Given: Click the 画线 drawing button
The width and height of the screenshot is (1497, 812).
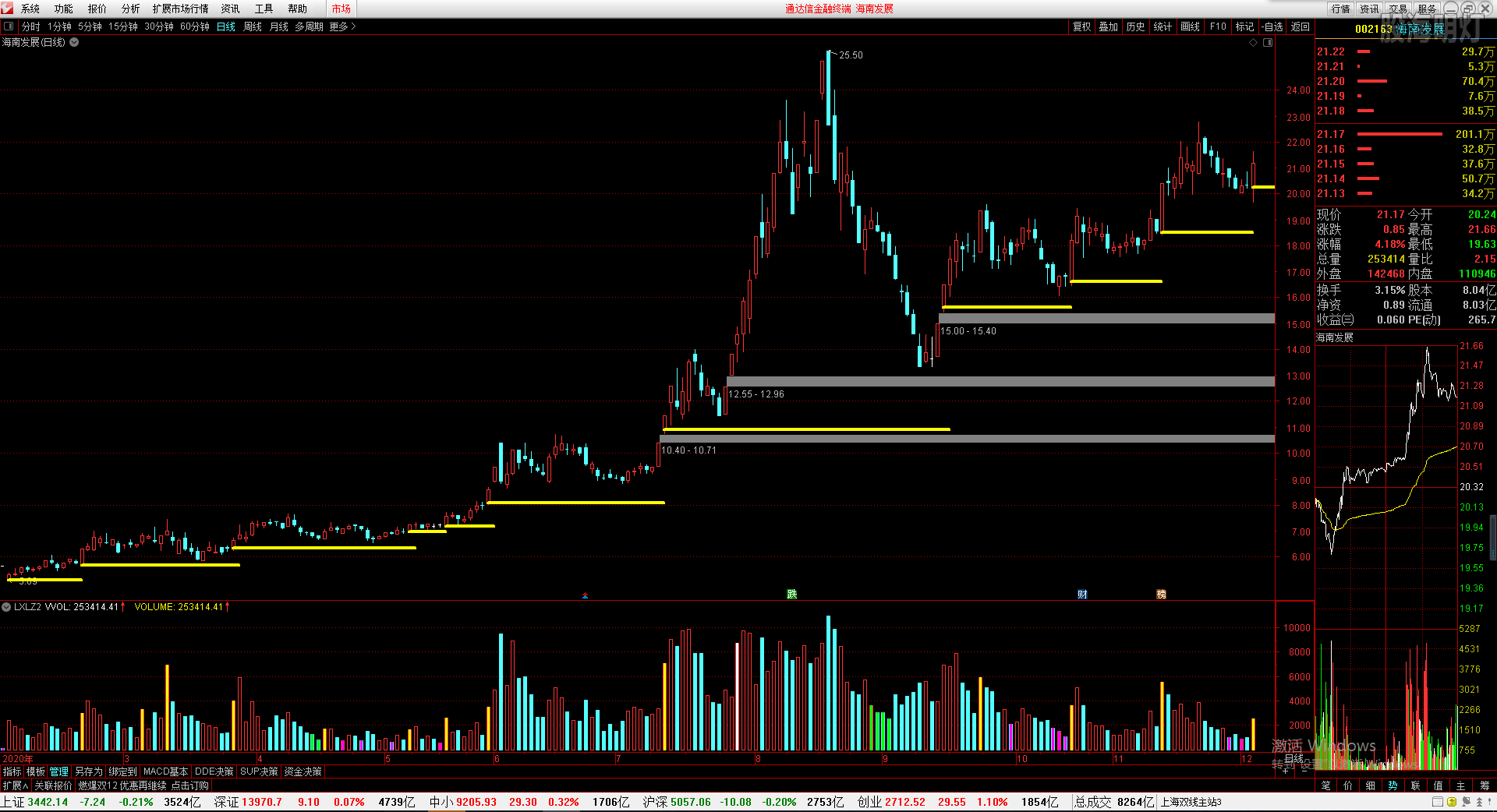Looking at the screenshot, I should (x=1191, y=26).
